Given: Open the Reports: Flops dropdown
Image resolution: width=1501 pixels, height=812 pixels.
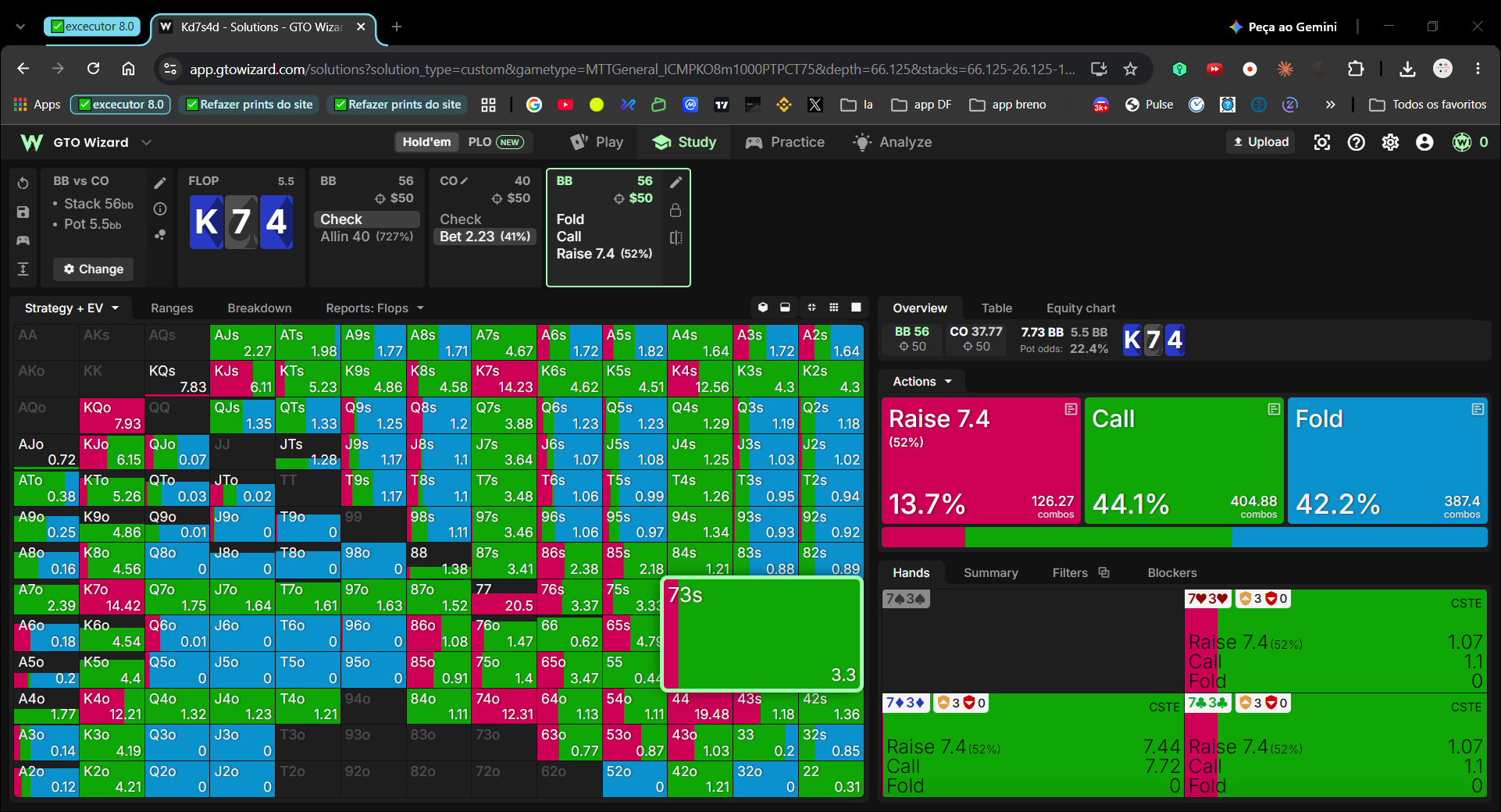Looking at the screenshot, I should pos(375,308).
